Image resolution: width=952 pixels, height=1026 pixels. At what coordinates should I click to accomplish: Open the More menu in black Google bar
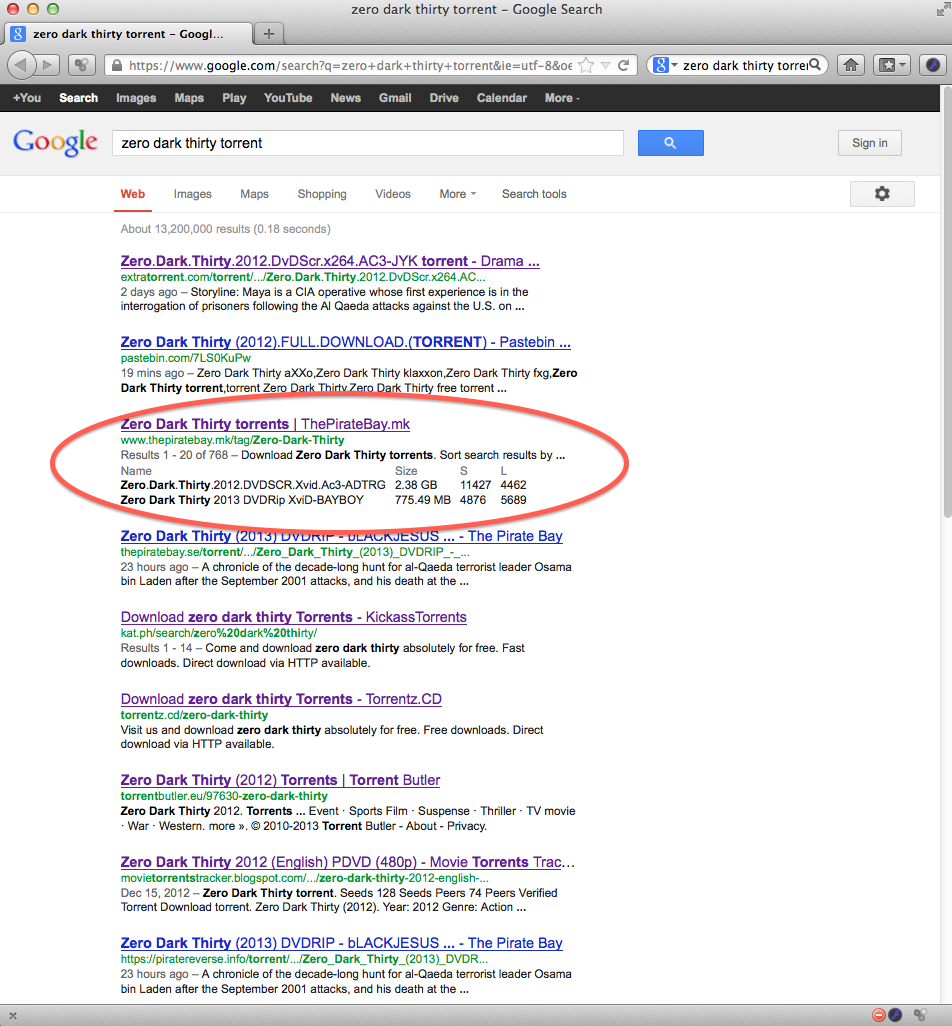[561, 98]
